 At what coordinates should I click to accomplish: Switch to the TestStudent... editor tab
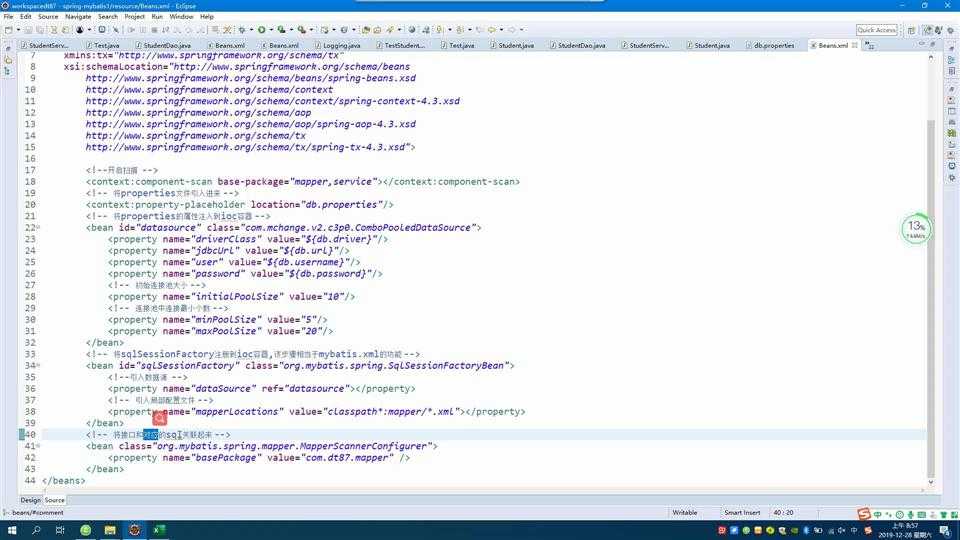coord(400,45)
